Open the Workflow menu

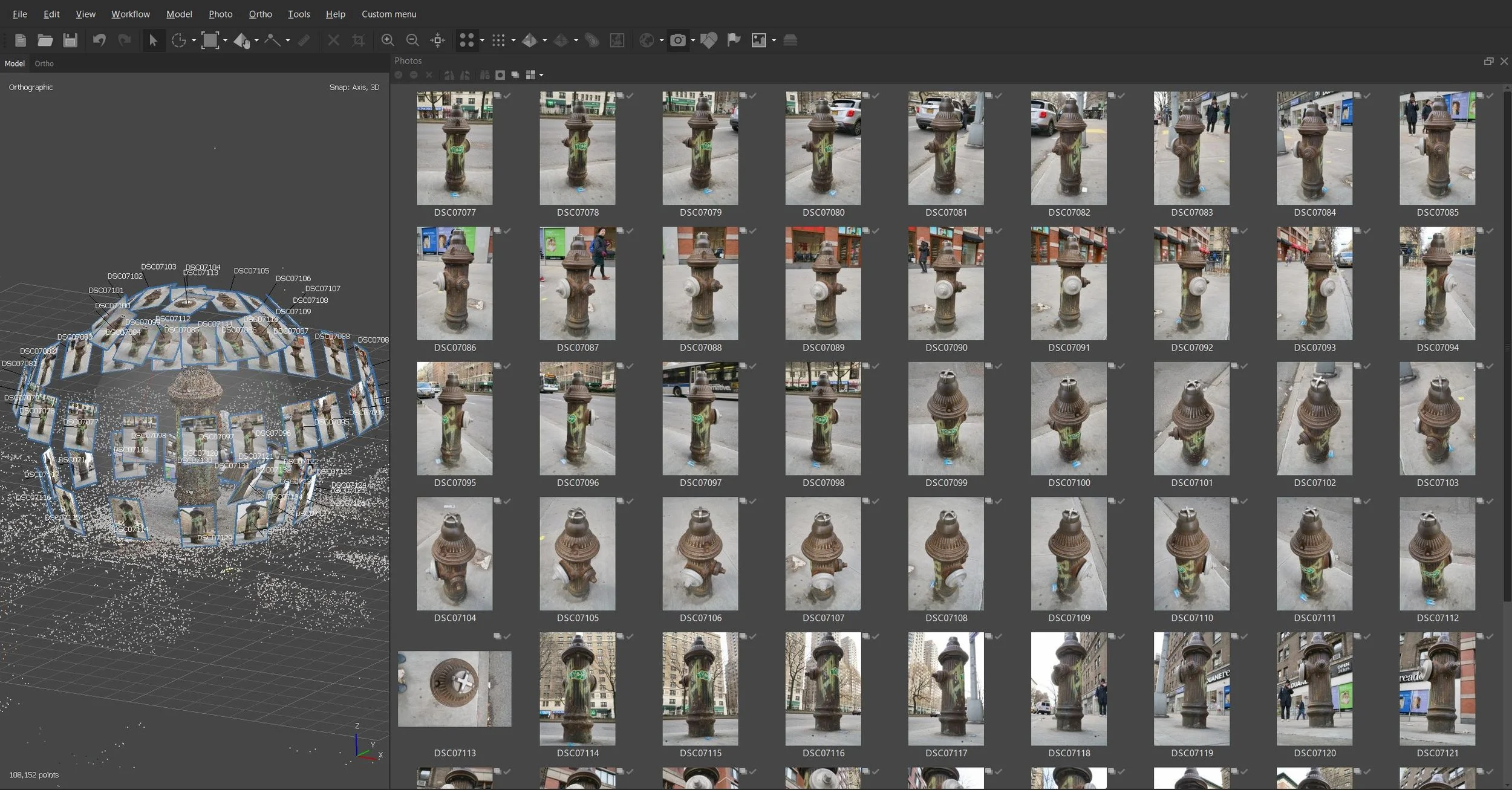tap(130, 14)
